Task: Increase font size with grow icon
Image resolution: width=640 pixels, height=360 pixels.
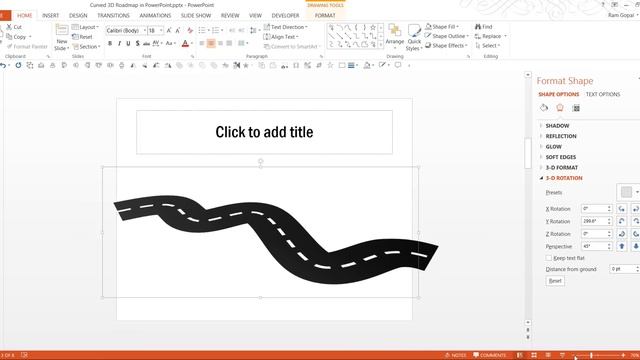Action: click(x=169, y=31)
